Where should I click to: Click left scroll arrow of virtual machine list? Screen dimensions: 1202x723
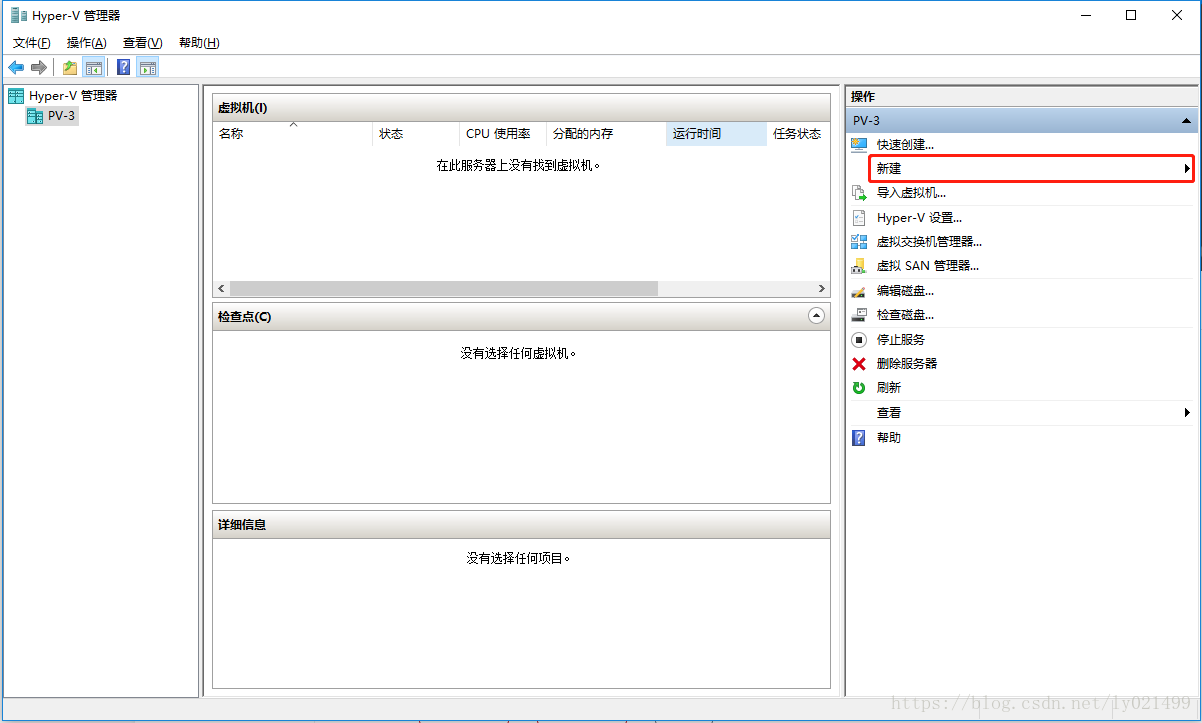pos(221,288)
